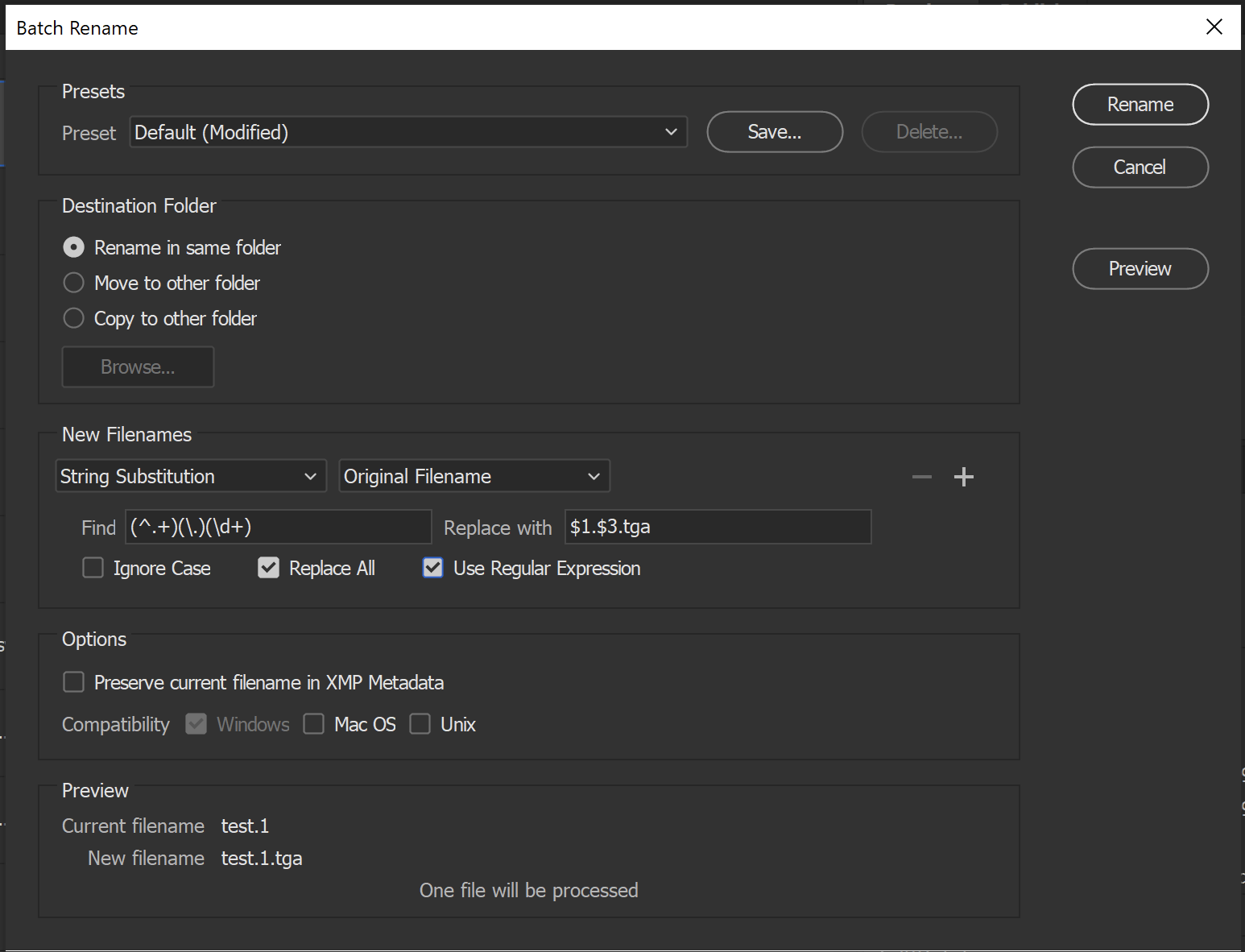
Task: Add a new filename criterion row
Action: coord(963,476)
